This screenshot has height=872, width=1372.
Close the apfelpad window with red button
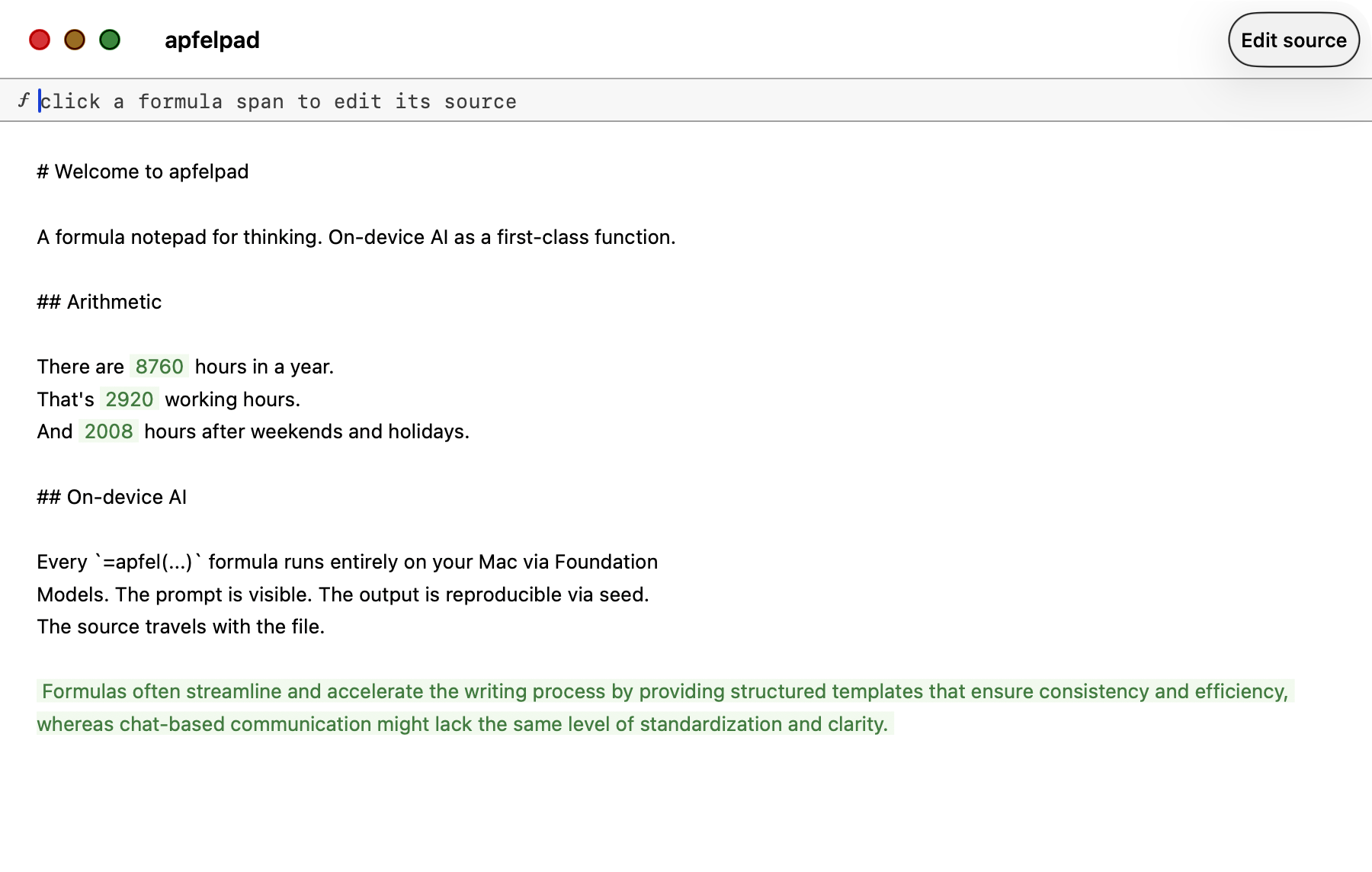pos(40,40)
